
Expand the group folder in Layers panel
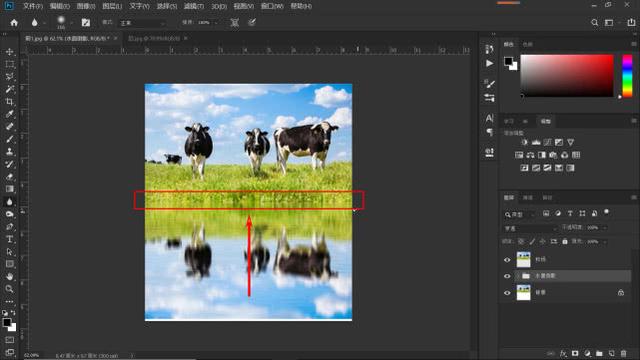pos(518,276)
